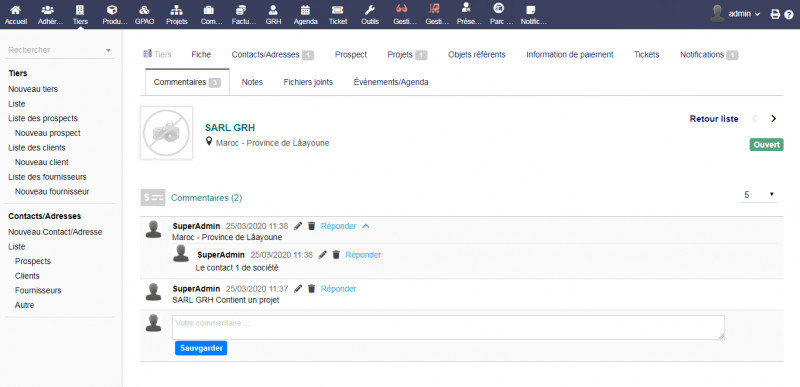Open Liste des prospects in sidebar
Viewport: 800px width, 387px height.
43,118
